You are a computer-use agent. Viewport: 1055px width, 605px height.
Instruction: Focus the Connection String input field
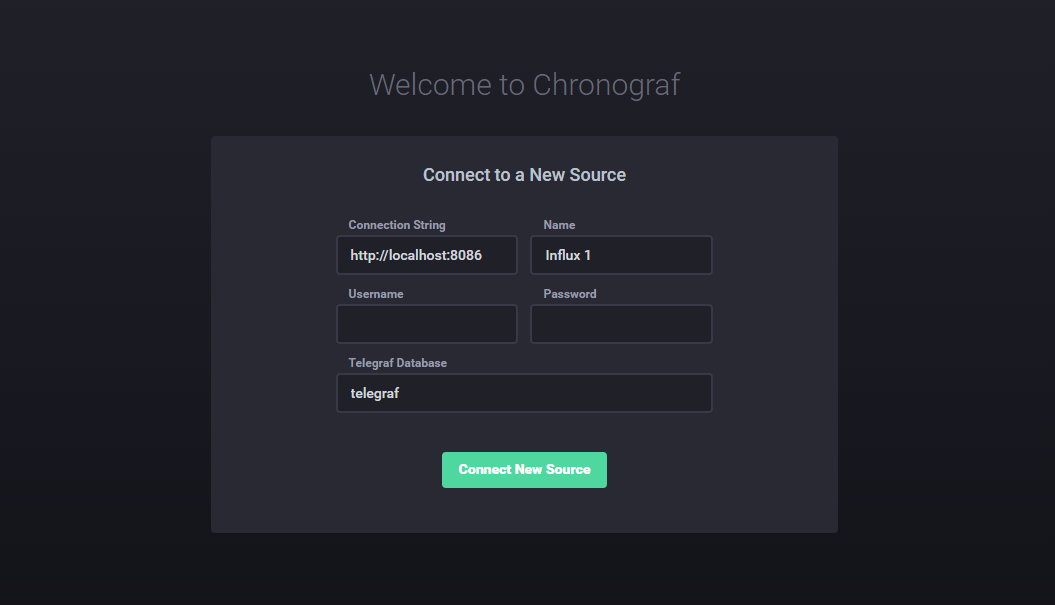427,255
